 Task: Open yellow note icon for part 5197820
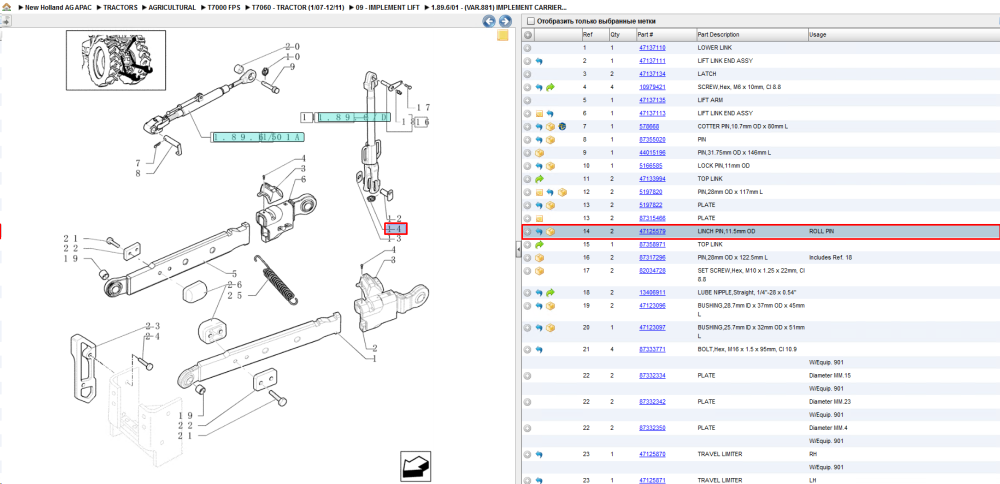point(539,192)
